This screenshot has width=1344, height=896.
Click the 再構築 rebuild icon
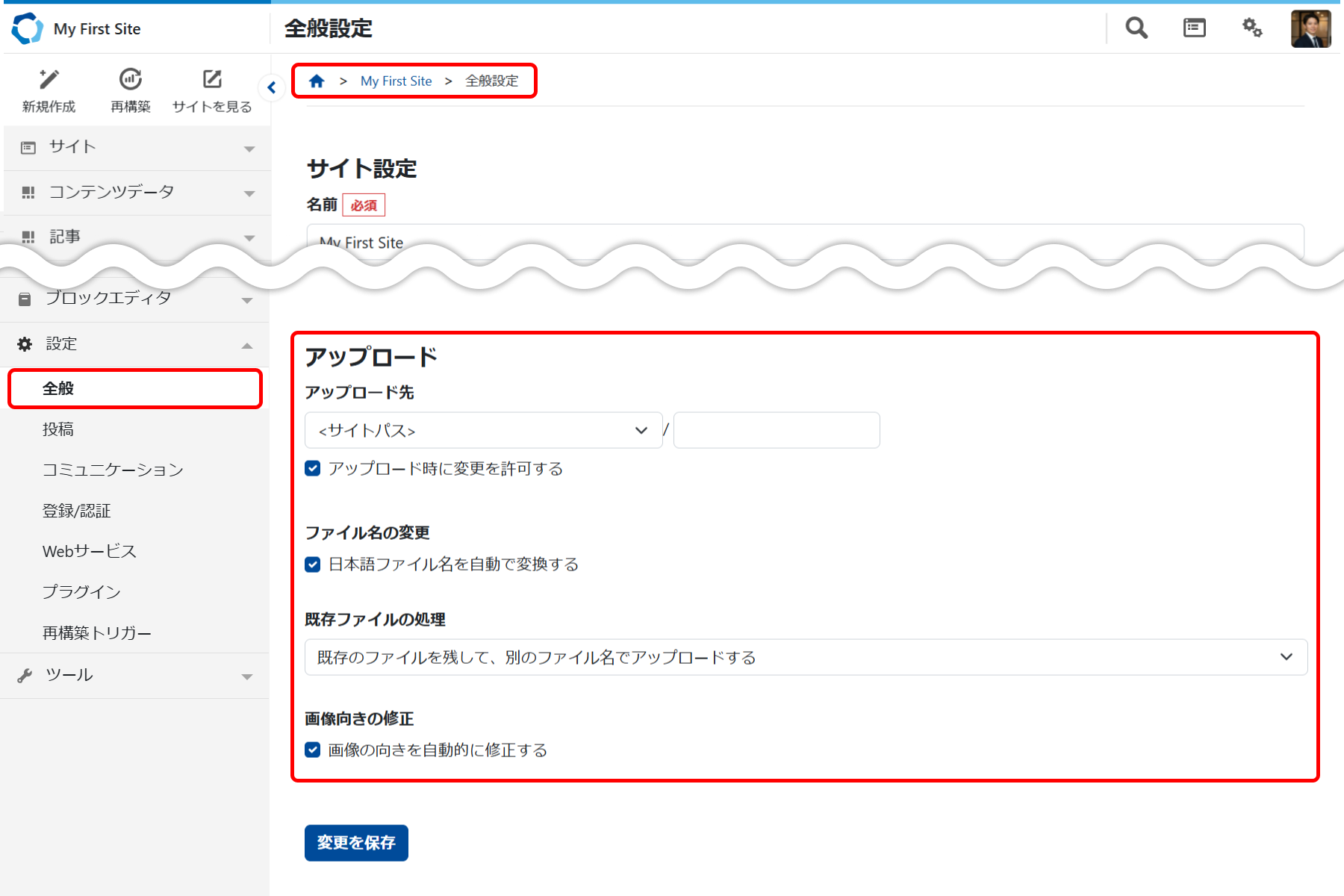pyautogui.click(x=131, y=79)
